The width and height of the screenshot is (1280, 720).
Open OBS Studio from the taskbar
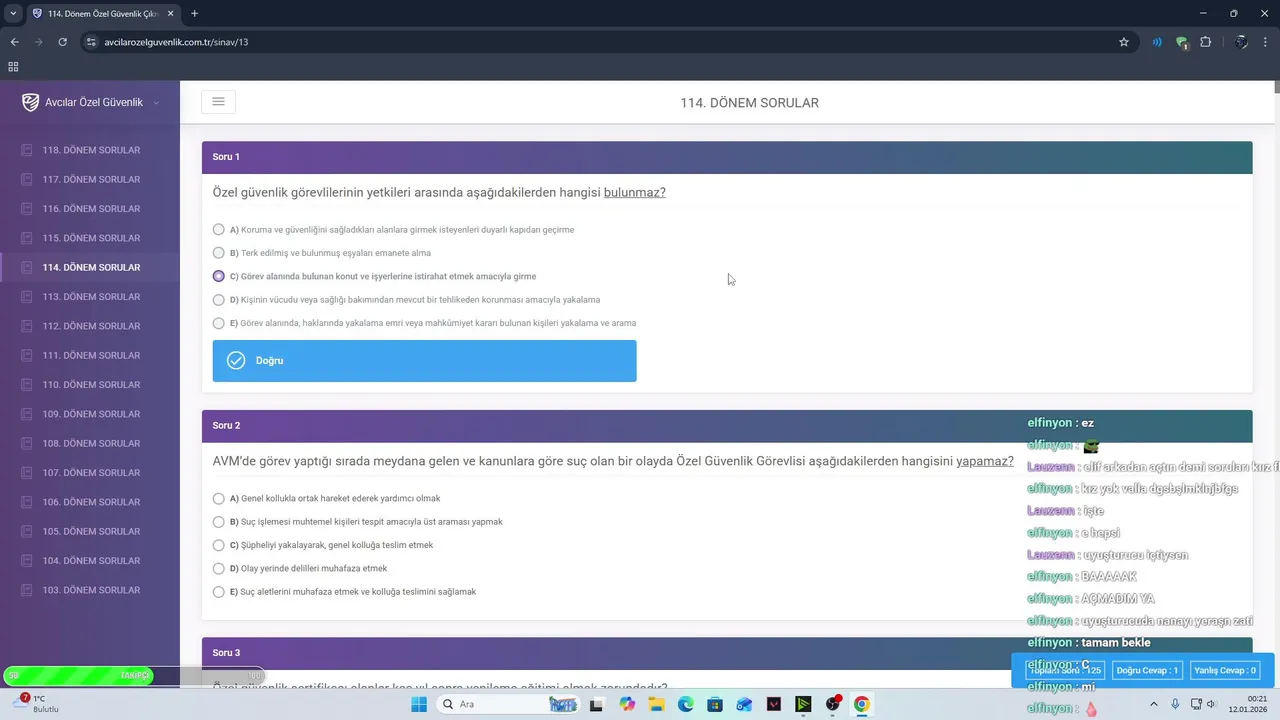[x=833, y=704]
